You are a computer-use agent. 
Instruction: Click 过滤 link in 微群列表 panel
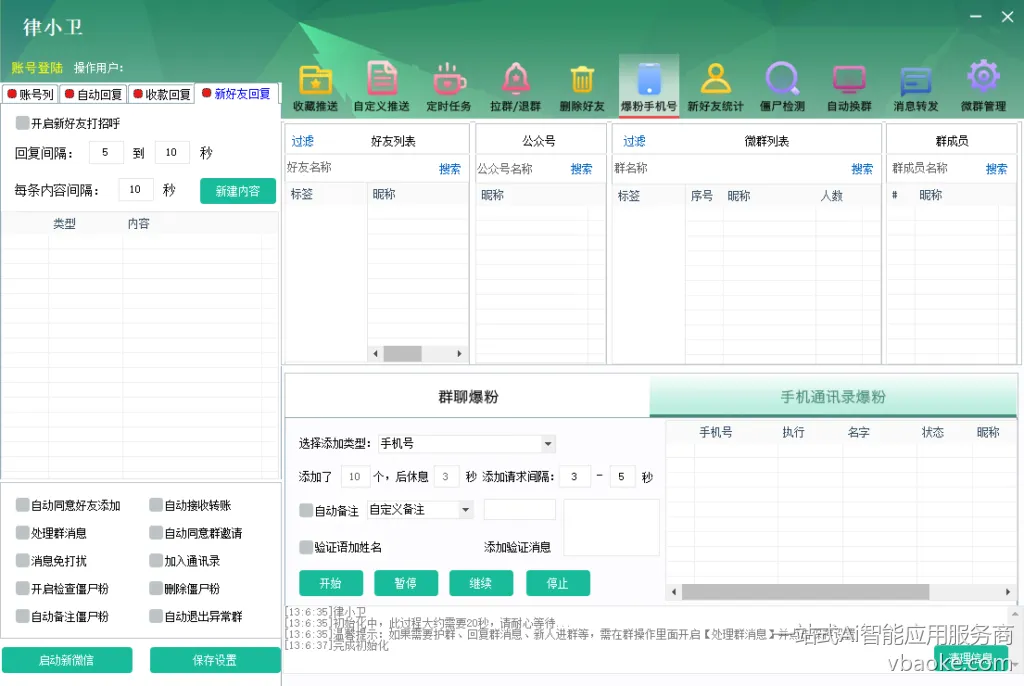coord(634,141)
